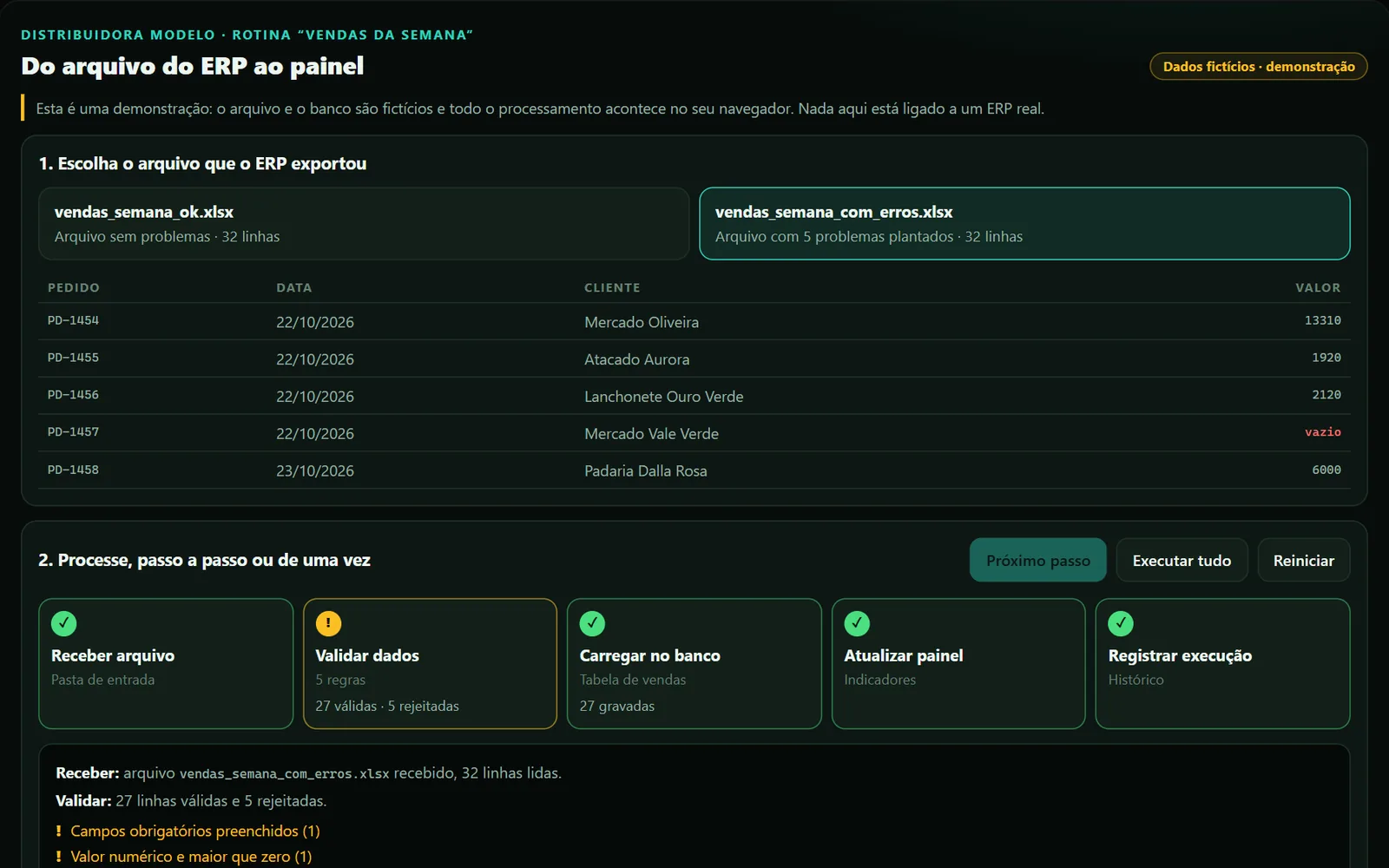The height and width of the screenshot is (868, 1389).
Task: Click the check icon on Carregar no banco
Action: click(x=592, y=623)
